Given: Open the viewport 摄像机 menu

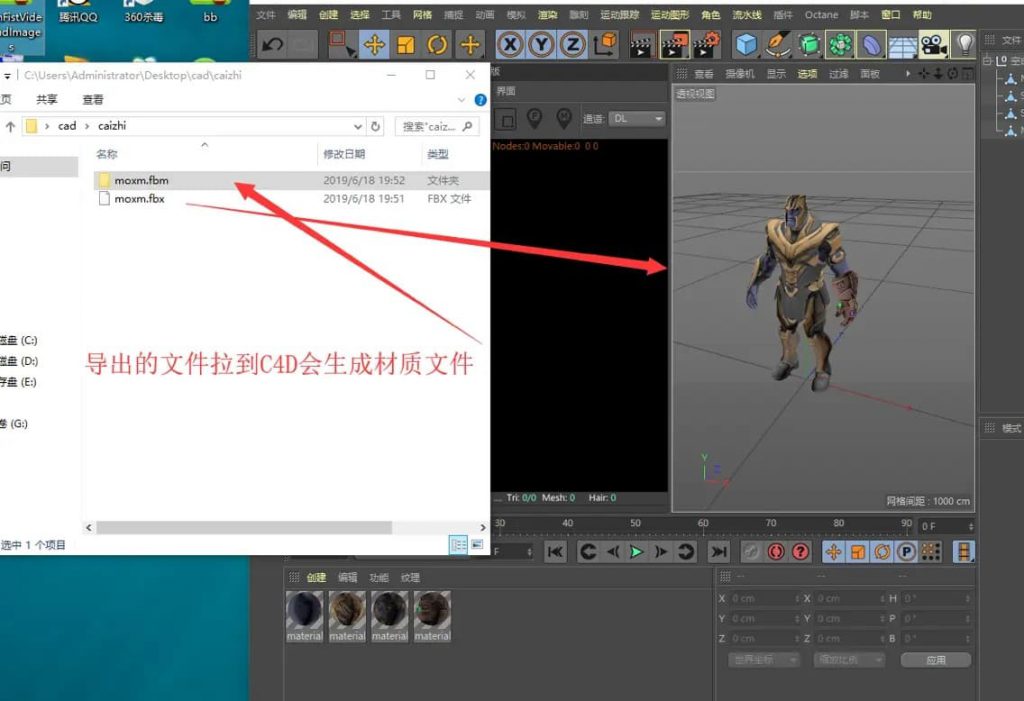Looking at the screenshot, I should coord(739,74).
